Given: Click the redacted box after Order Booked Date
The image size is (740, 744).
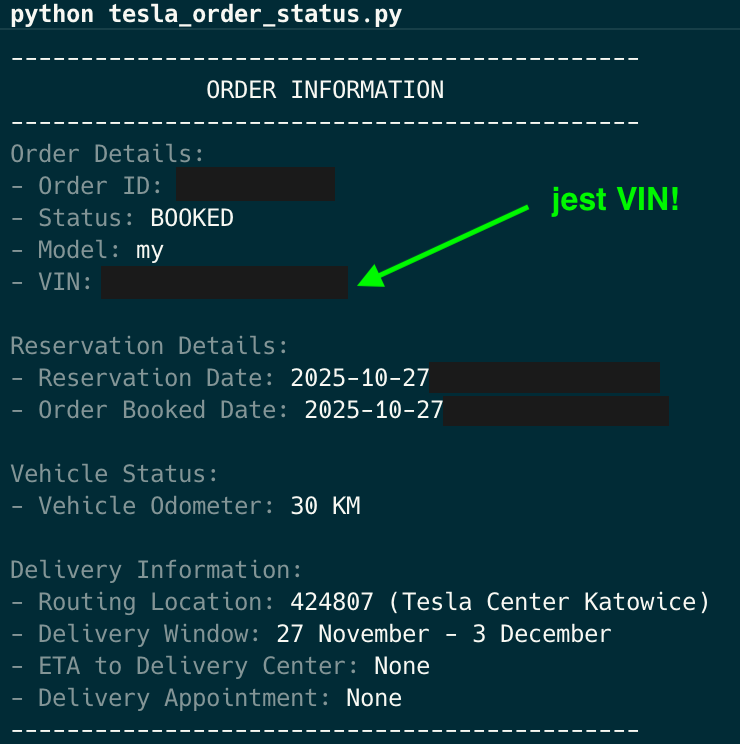Looking at the screenshot, I should tap(556, 410).
